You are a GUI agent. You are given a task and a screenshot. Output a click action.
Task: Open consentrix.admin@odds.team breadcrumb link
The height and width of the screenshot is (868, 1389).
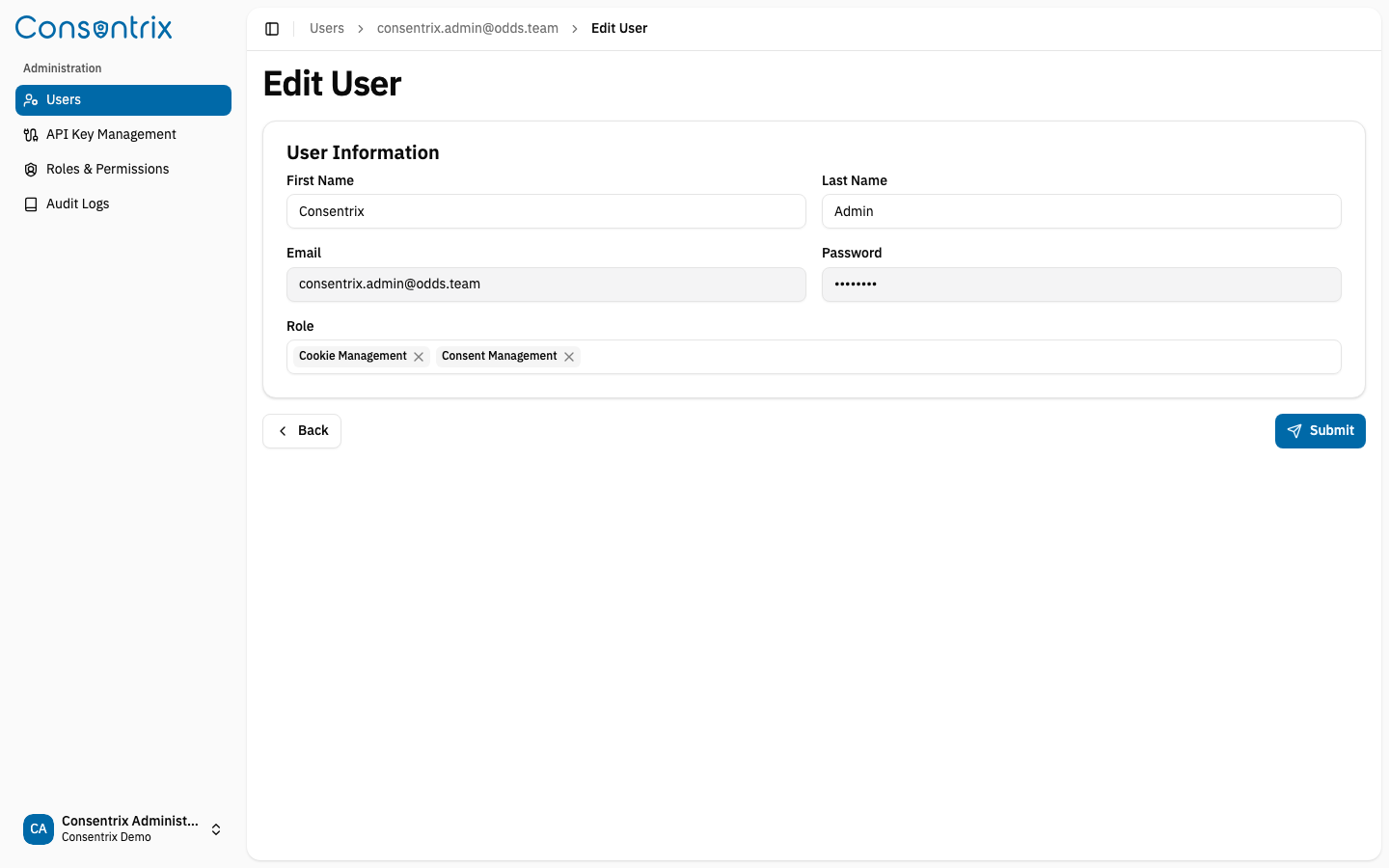click(x=468, y=29)
